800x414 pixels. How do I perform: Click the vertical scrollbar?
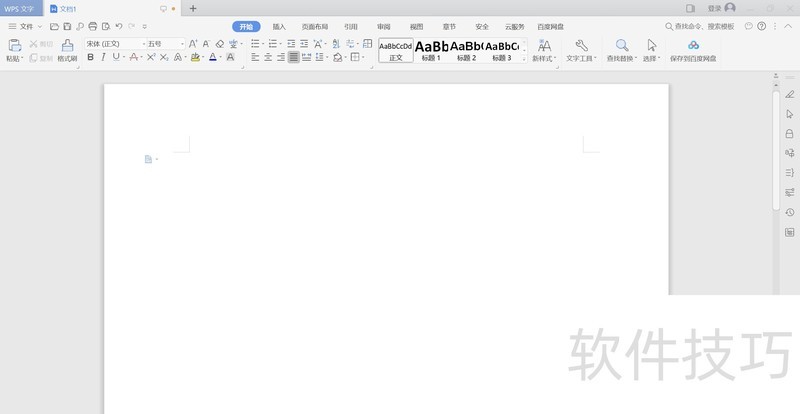point(776,150)
